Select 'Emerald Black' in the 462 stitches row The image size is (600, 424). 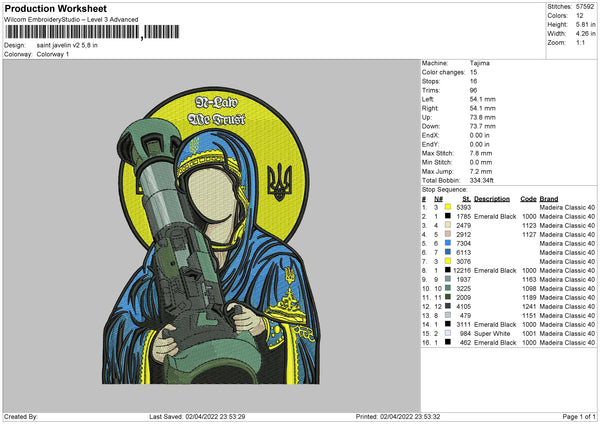coord(495,342)
